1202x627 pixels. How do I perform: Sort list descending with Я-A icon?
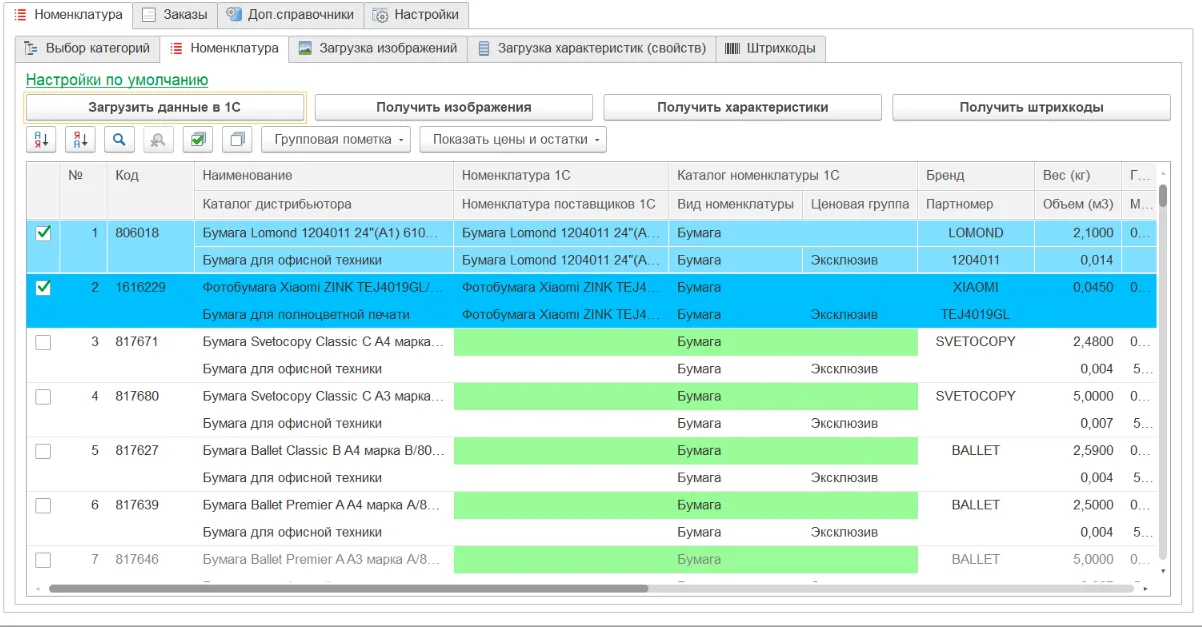pos(80,140)
